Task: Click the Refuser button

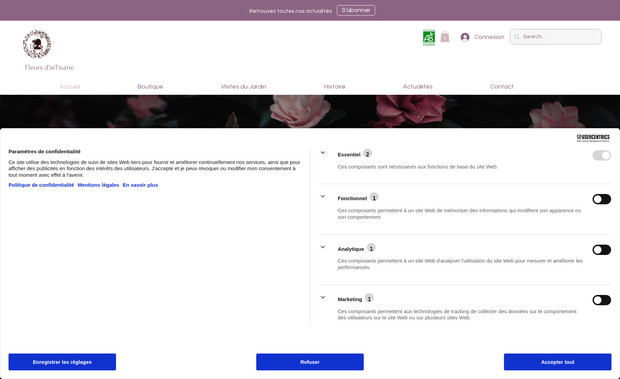Action: 310,362
